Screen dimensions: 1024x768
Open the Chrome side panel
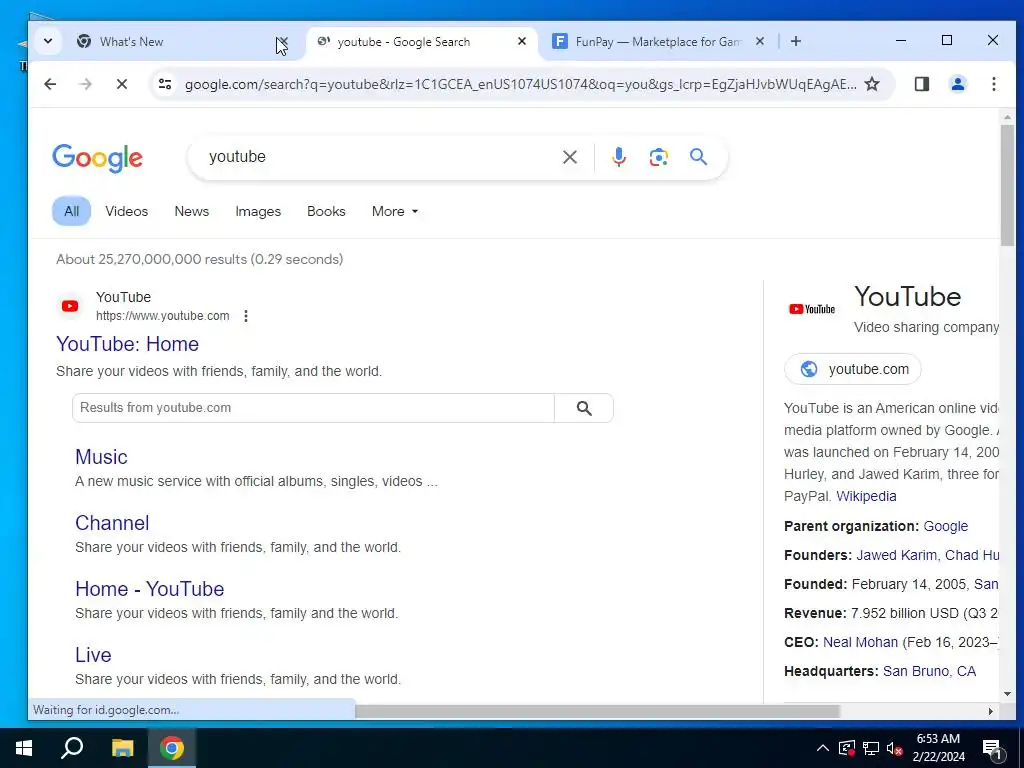click(x=921, y=84)
